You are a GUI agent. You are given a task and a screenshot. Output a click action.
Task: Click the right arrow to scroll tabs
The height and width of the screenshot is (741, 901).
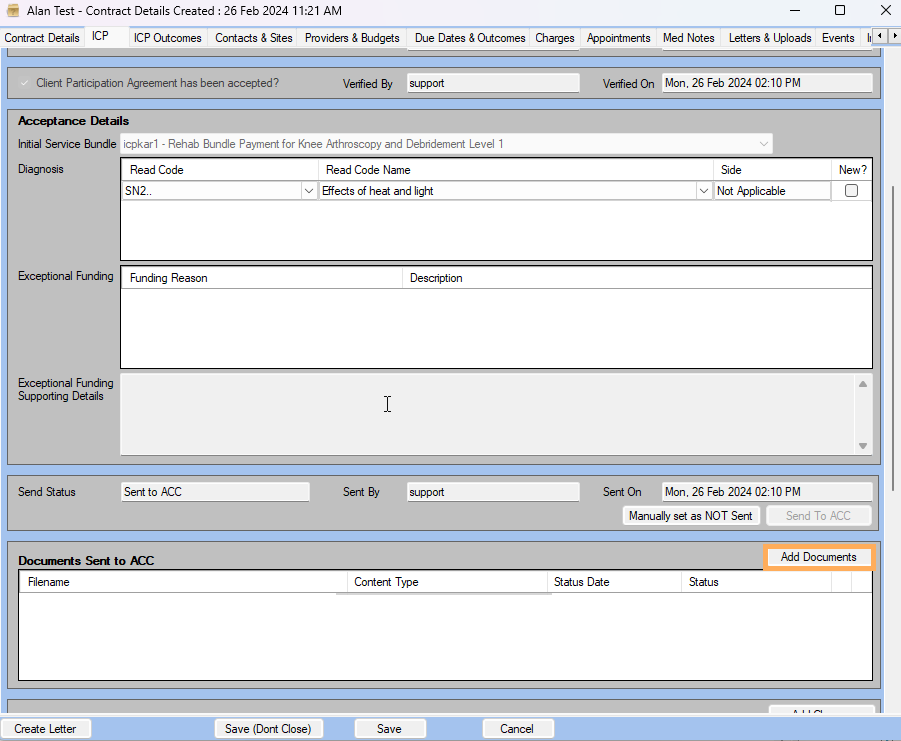(x=894, y=35)
